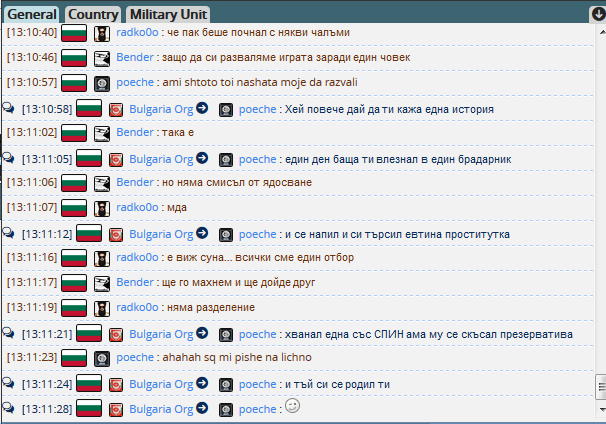Click Bender avatar at 13:10:46

102,59
